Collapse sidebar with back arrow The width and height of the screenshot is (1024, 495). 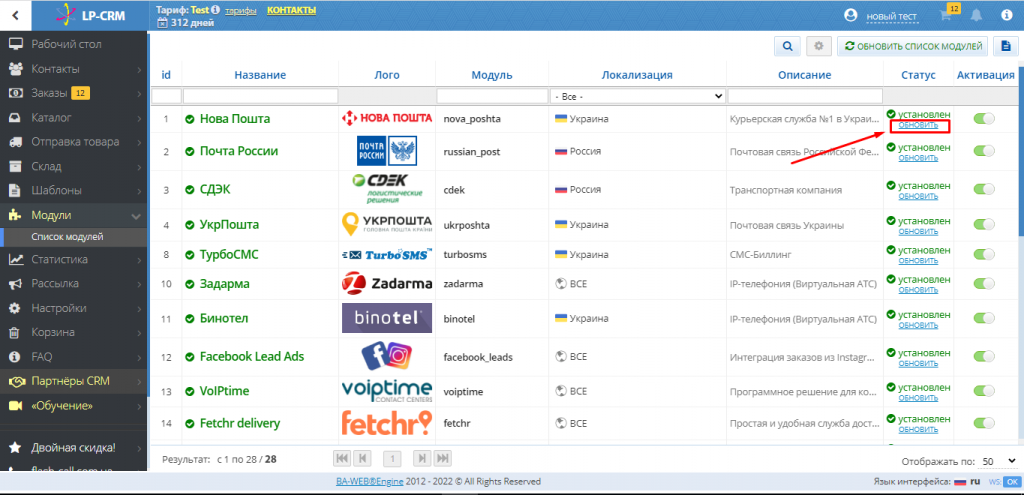(x=15, y=15)
